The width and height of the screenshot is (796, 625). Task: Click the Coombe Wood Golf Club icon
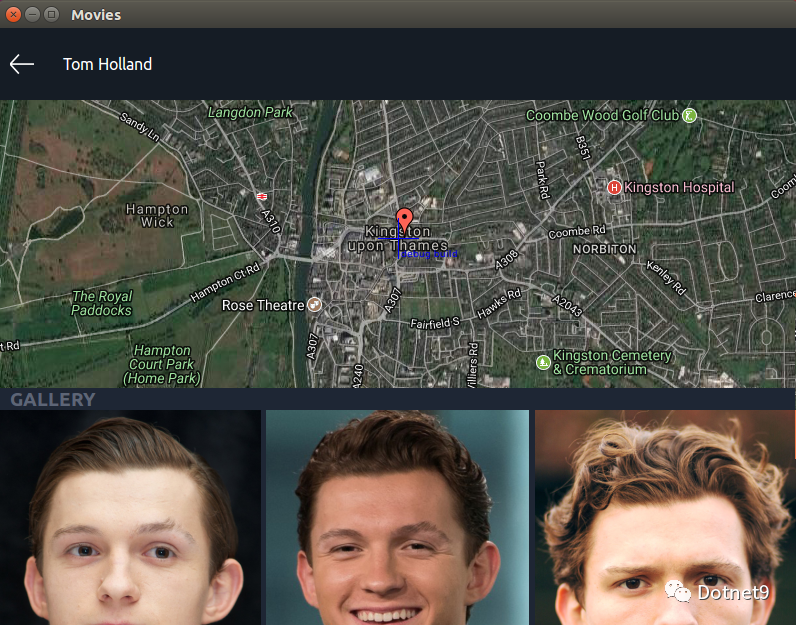689,115
